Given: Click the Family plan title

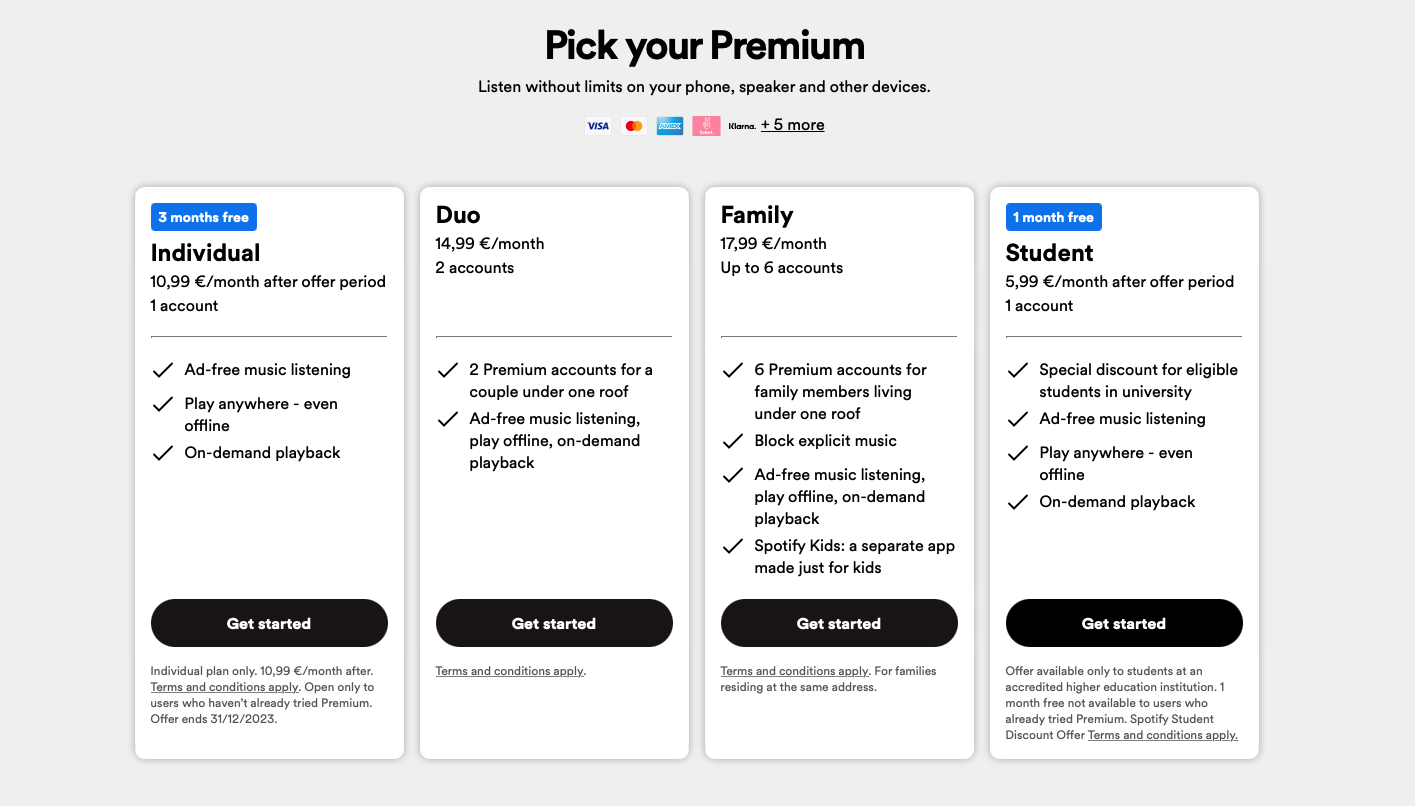Looking at the screenshot, I should (x=757, y=215).
